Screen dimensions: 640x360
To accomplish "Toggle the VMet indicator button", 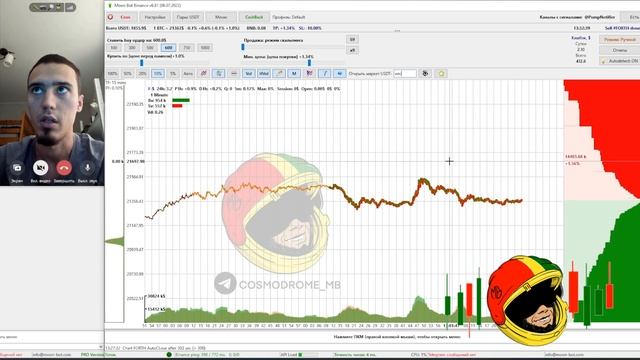I will point(264,73).
